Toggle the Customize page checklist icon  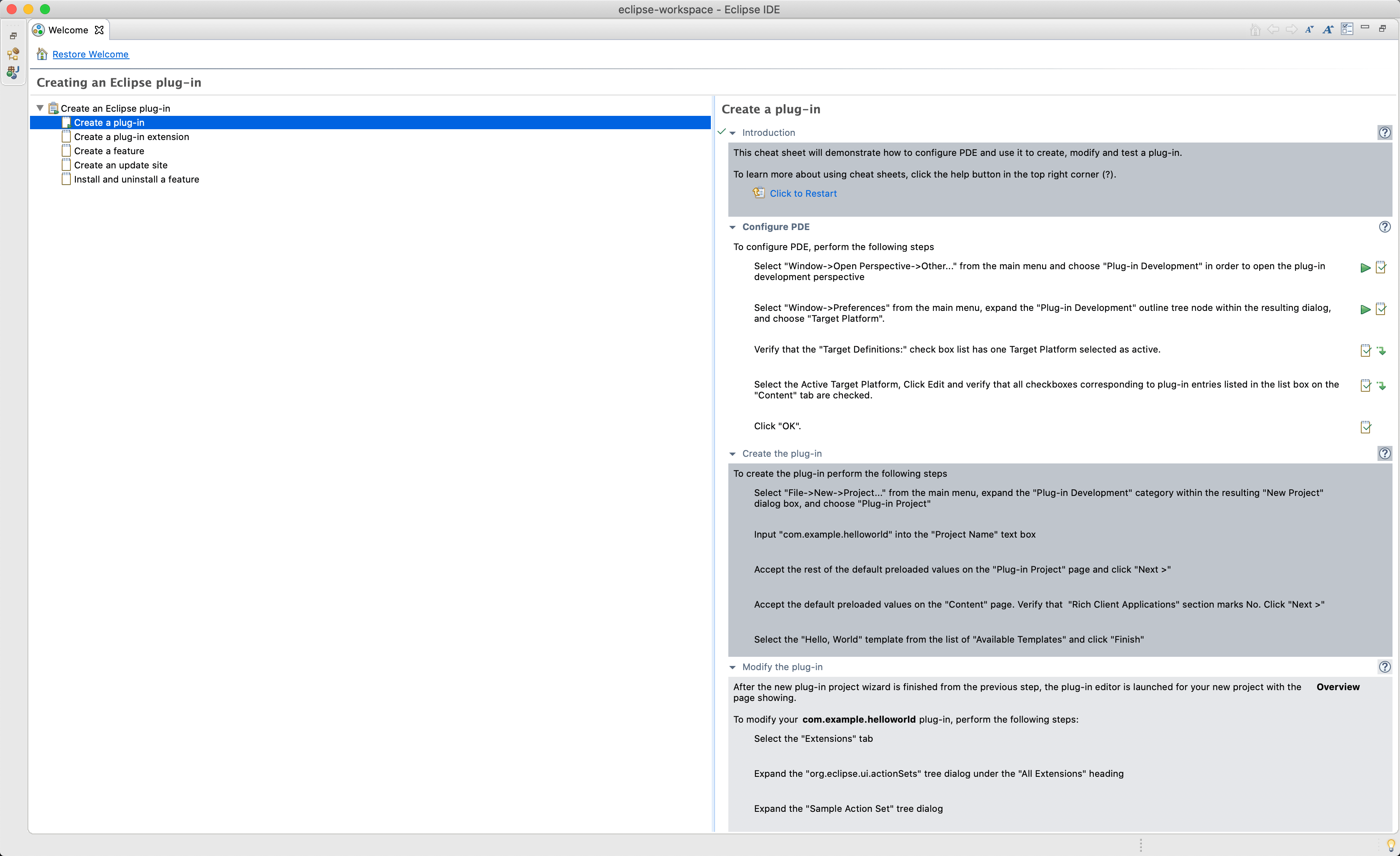point(1347,29)
